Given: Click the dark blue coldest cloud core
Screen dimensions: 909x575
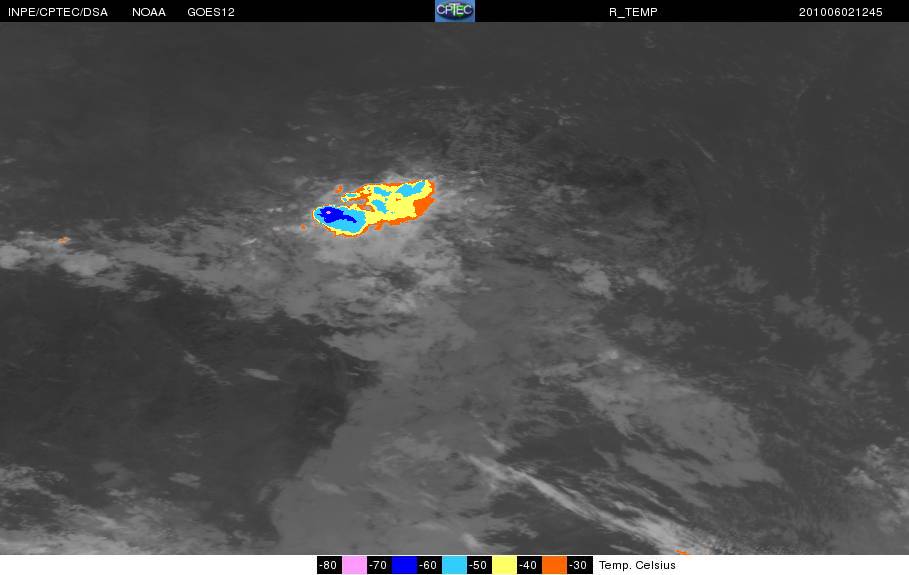Looking at the screenshot, I should (335, 215).
